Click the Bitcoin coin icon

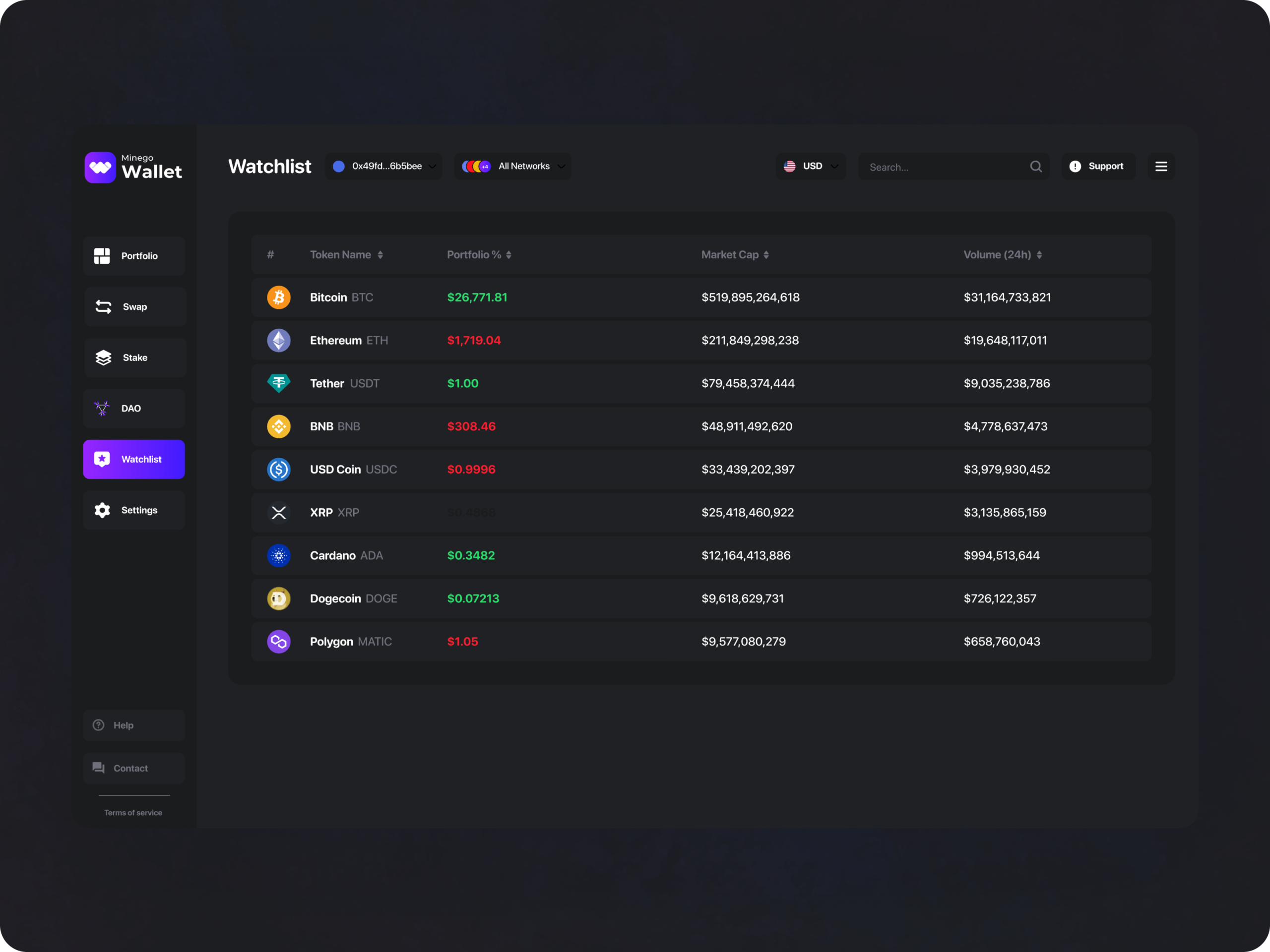tap(279, 297)
